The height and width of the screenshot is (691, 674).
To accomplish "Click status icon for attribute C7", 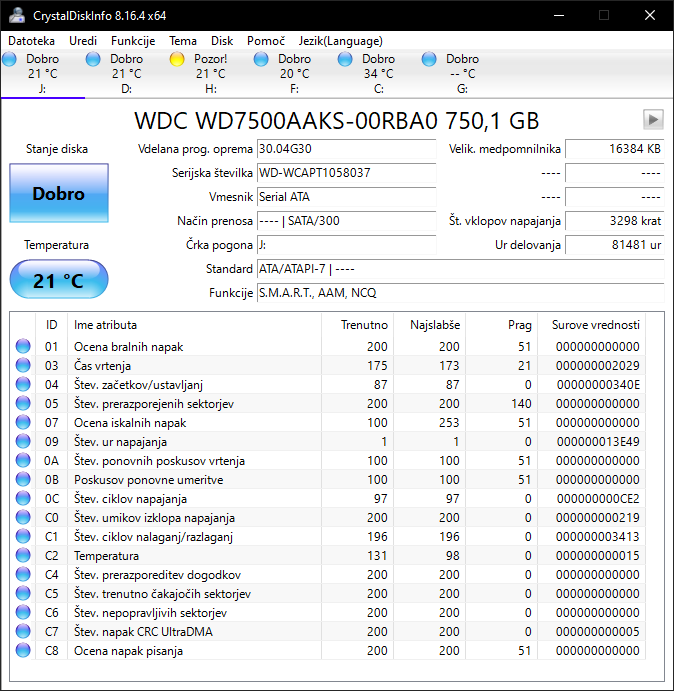I will point(23,631).
